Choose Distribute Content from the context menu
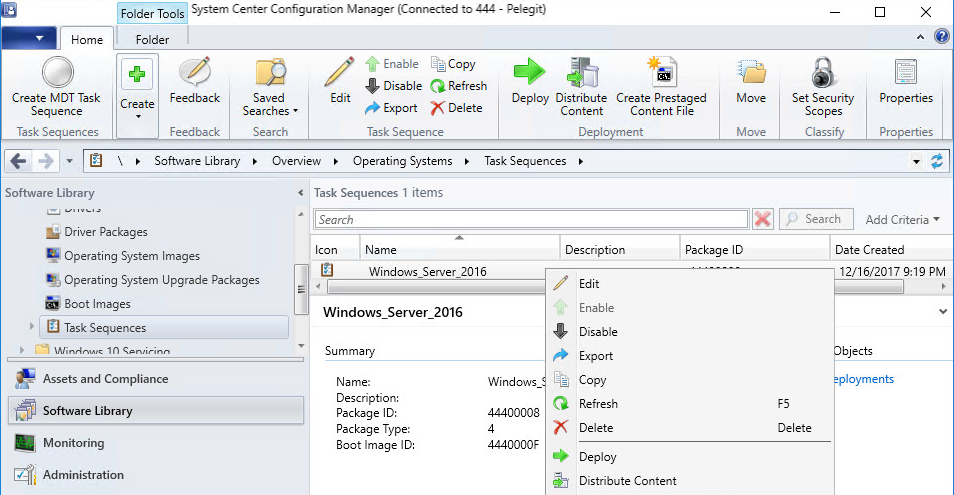 pyautogui.click(x=689, y=480)
